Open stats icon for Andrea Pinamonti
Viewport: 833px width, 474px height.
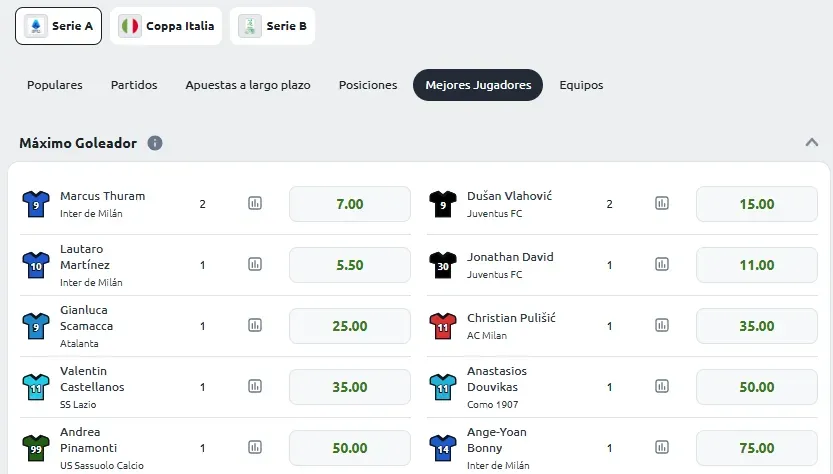click(255, 447)
